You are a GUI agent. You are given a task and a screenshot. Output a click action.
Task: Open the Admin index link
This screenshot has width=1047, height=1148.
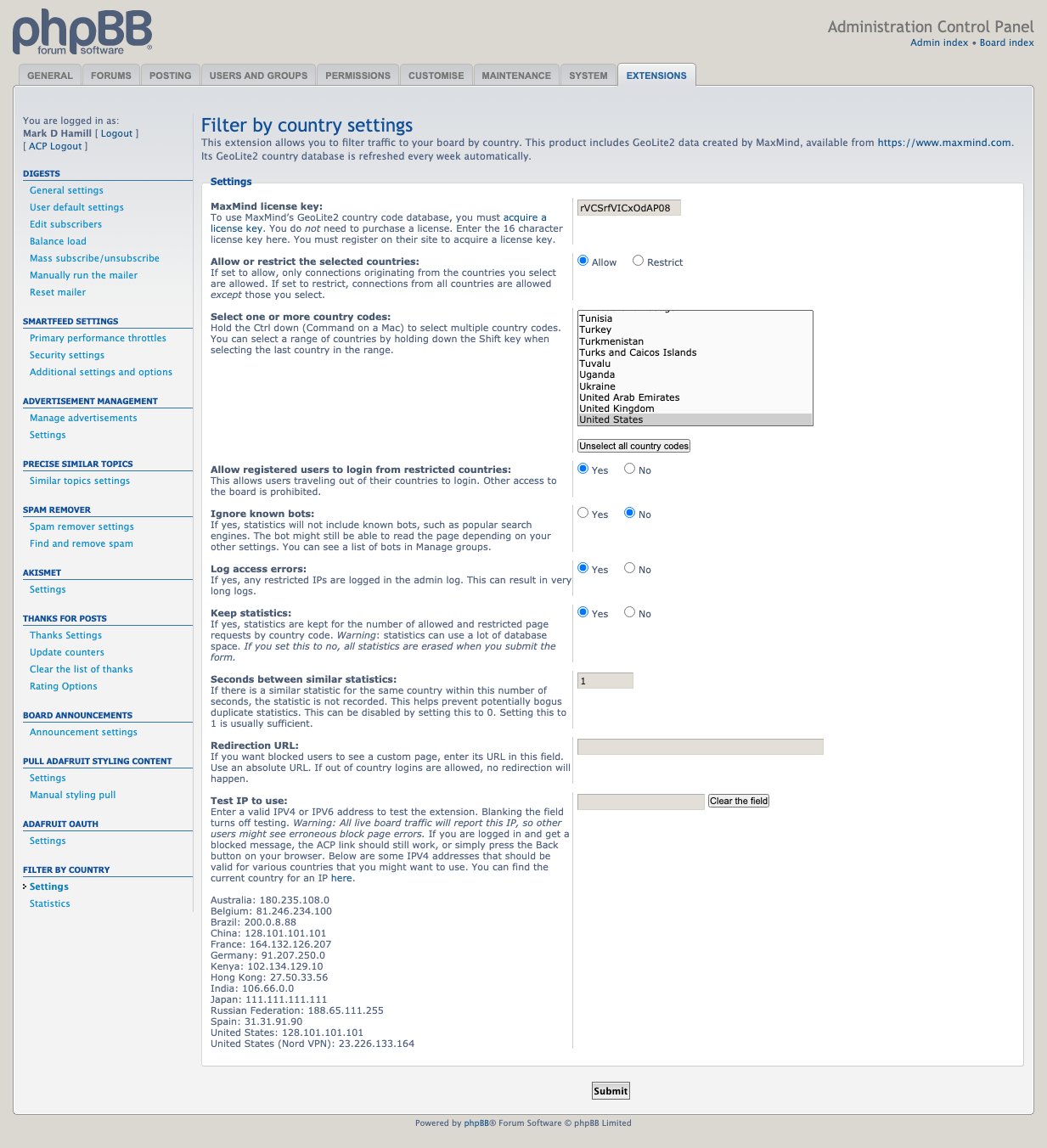[x=939, y=42]
